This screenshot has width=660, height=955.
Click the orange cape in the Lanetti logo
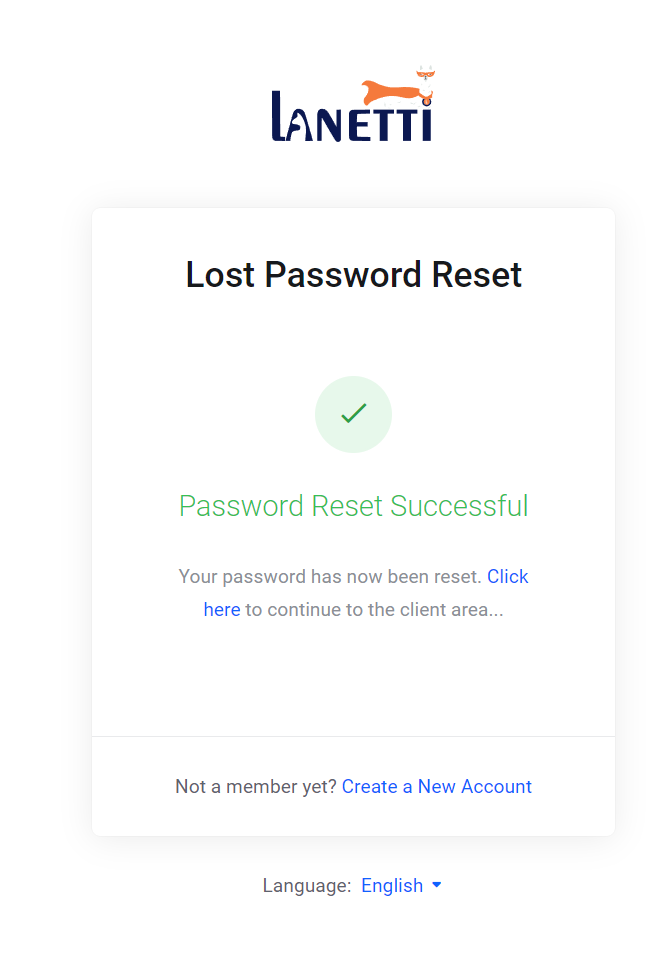point(393,92)
